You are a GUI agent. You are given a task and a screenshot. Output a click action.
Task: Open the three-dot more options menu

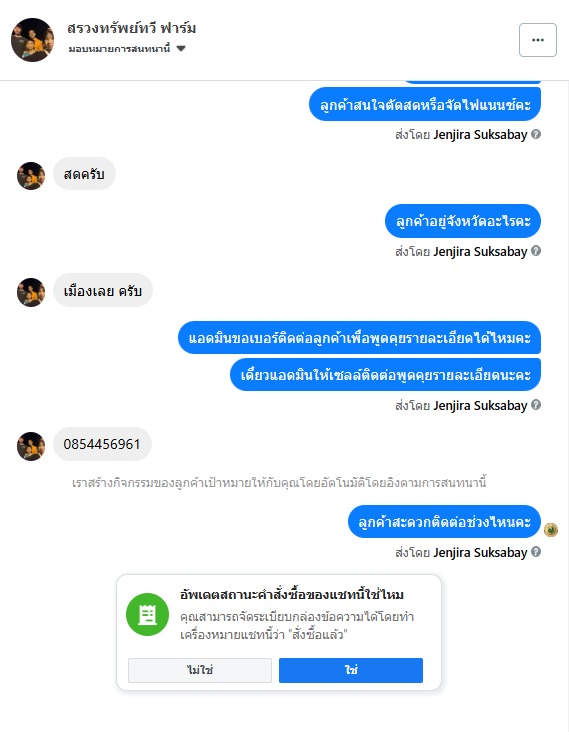538,40
